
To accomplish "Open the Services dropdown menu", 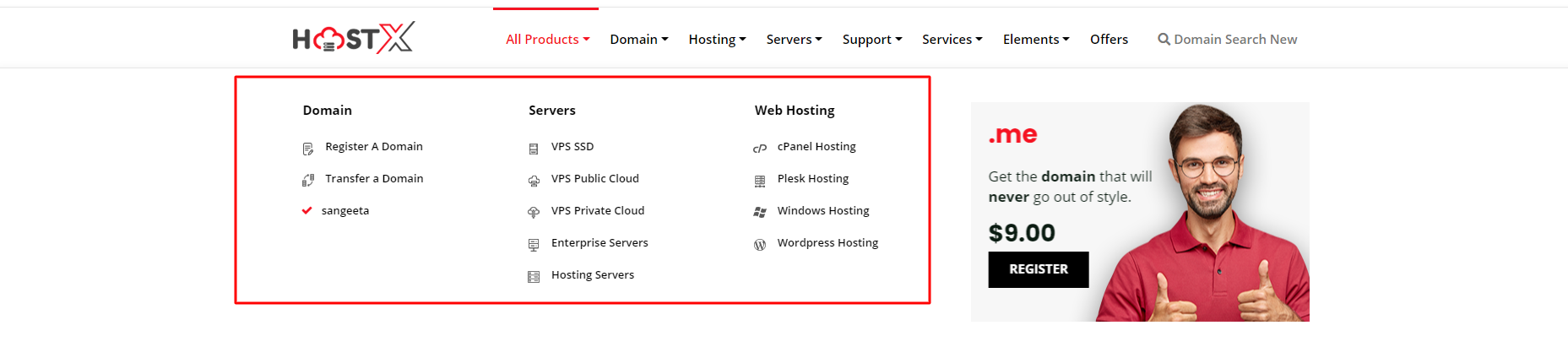I will click(x=952, y=39).
